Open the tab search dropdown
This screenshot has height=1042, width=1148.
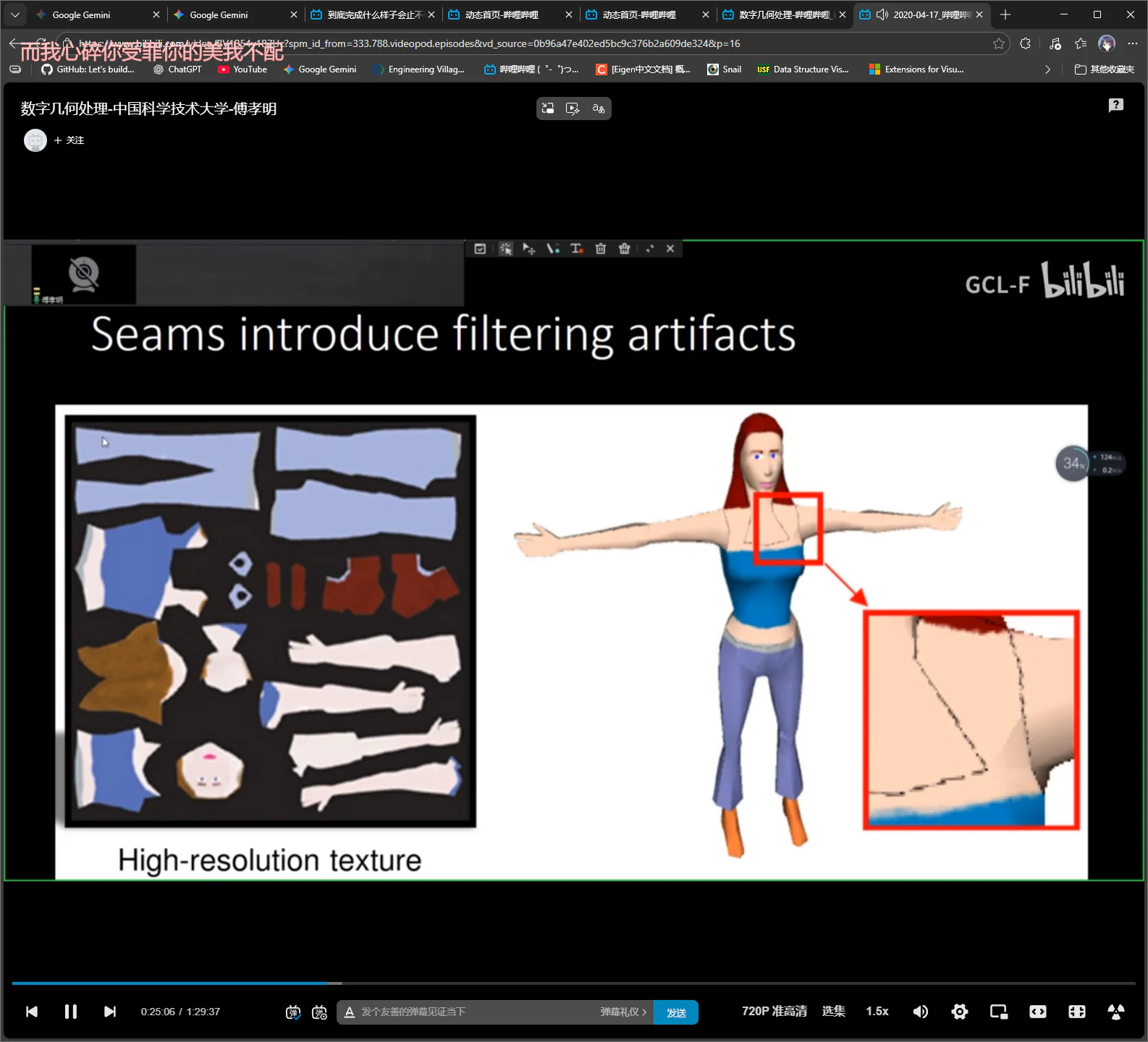[15, 14]
